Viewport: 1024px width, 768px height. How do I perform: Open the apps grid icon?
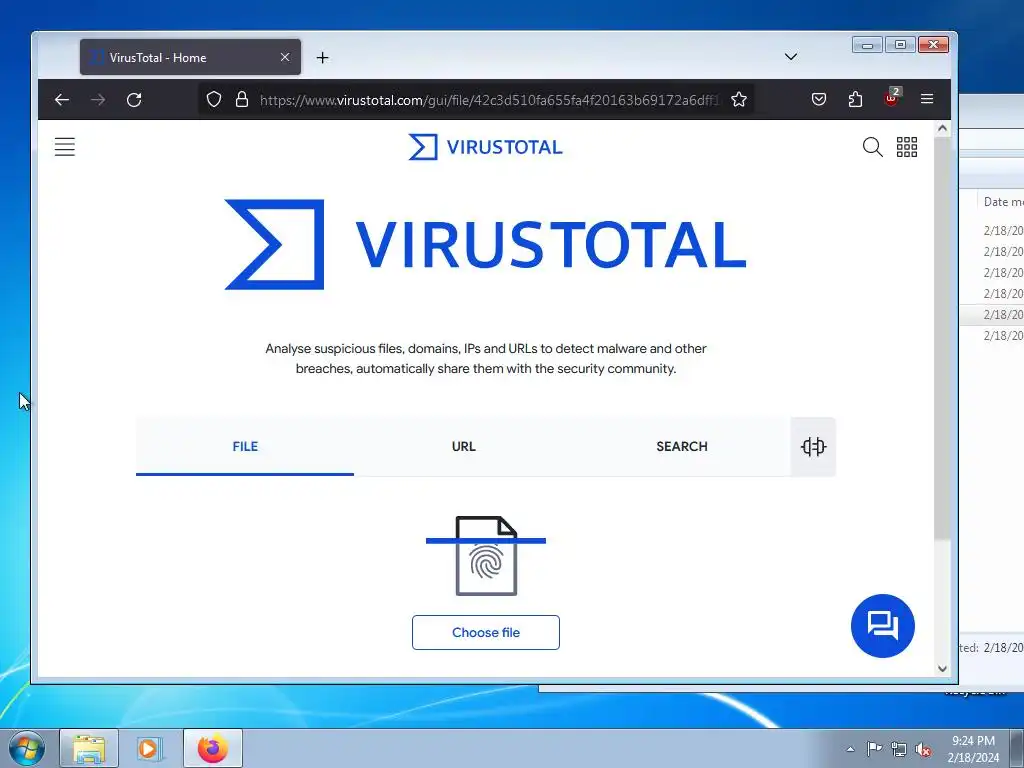tap(906, 147)
